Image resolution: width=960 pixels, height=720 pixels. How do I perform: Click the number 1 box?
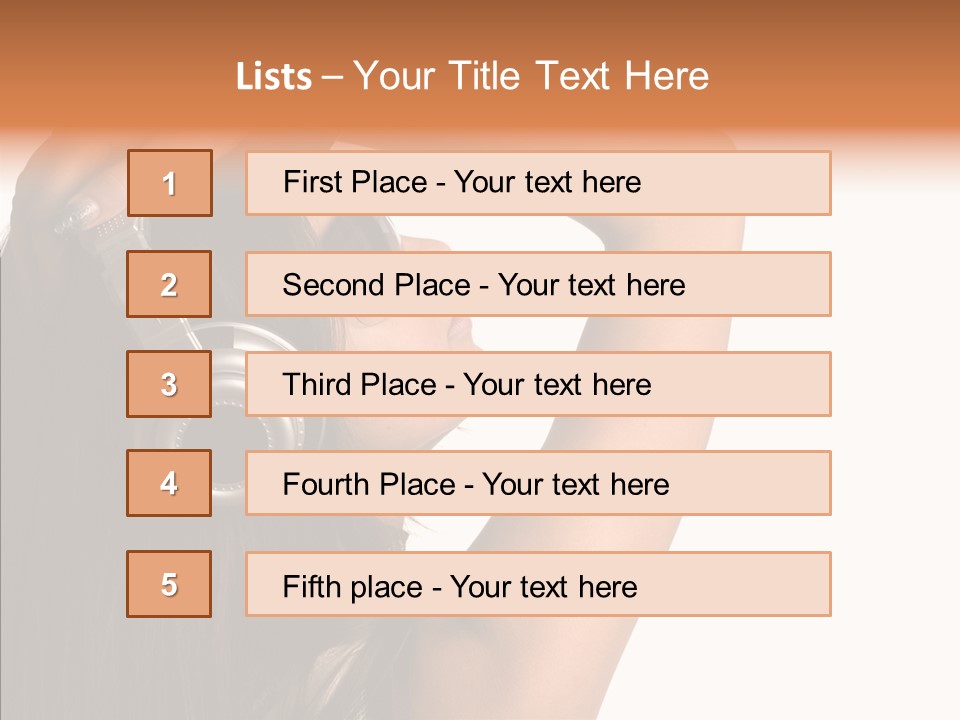pyautogui.click(x=169, y=183)
